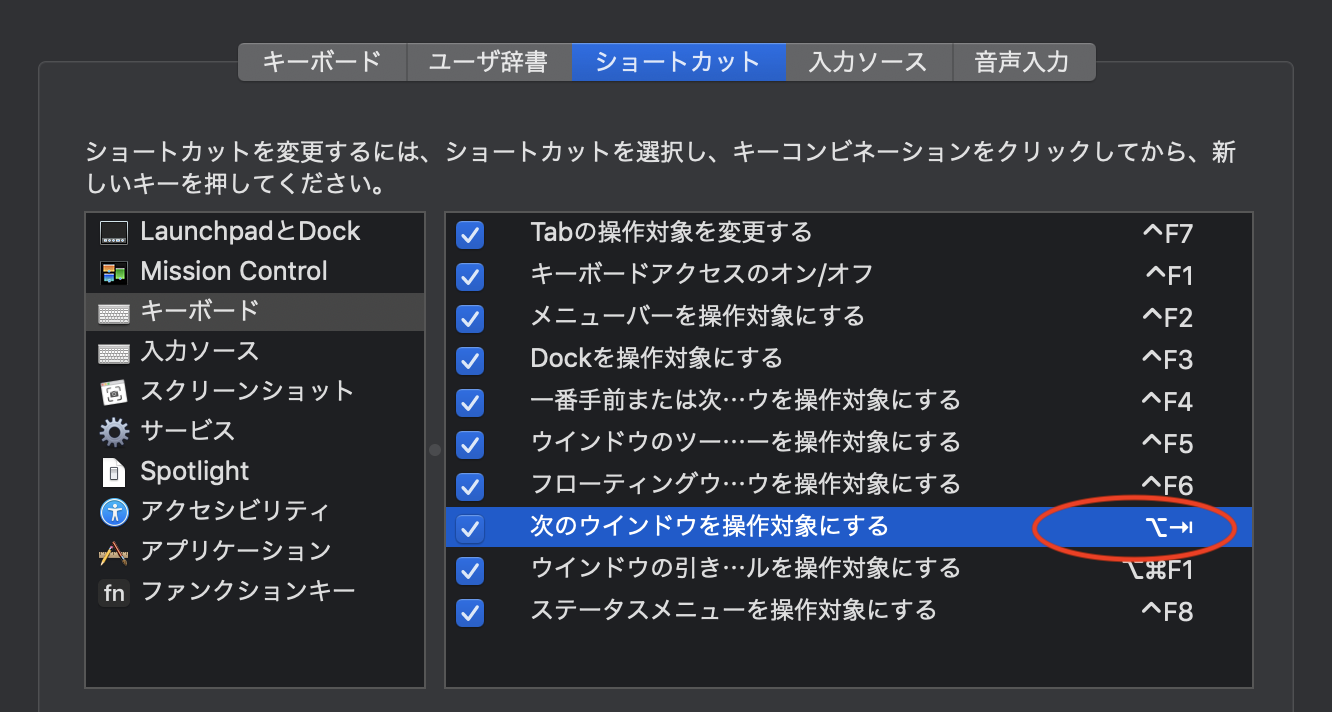Uncheck ステータスメニューを操作対象にする
This screenshot has height=712, width=1332.
click(x=469, y=613)
